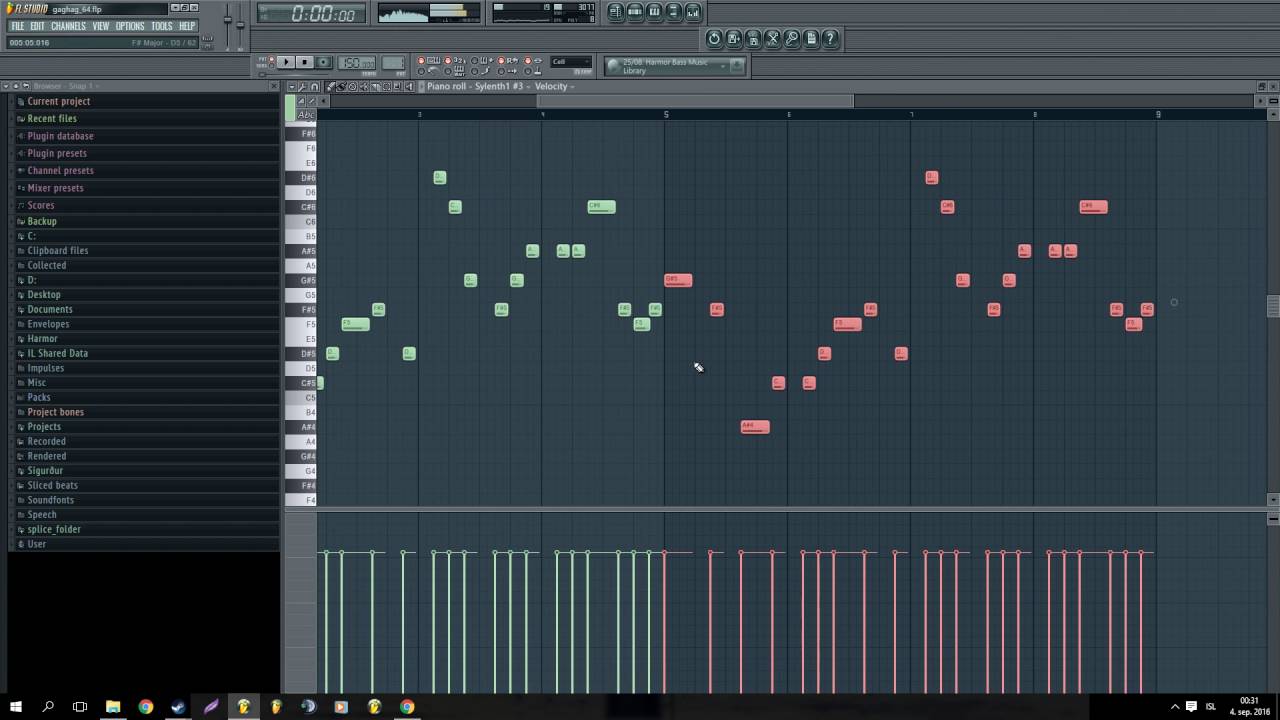
Task: Select the Playback speaker tool in piano roll
Action: coord(408,86)
